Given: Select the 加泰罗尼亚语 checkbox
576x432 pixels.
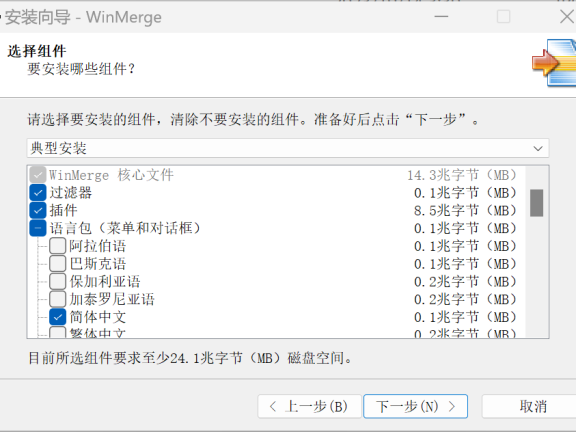Looking at the screenshot, I should point(58,299).
